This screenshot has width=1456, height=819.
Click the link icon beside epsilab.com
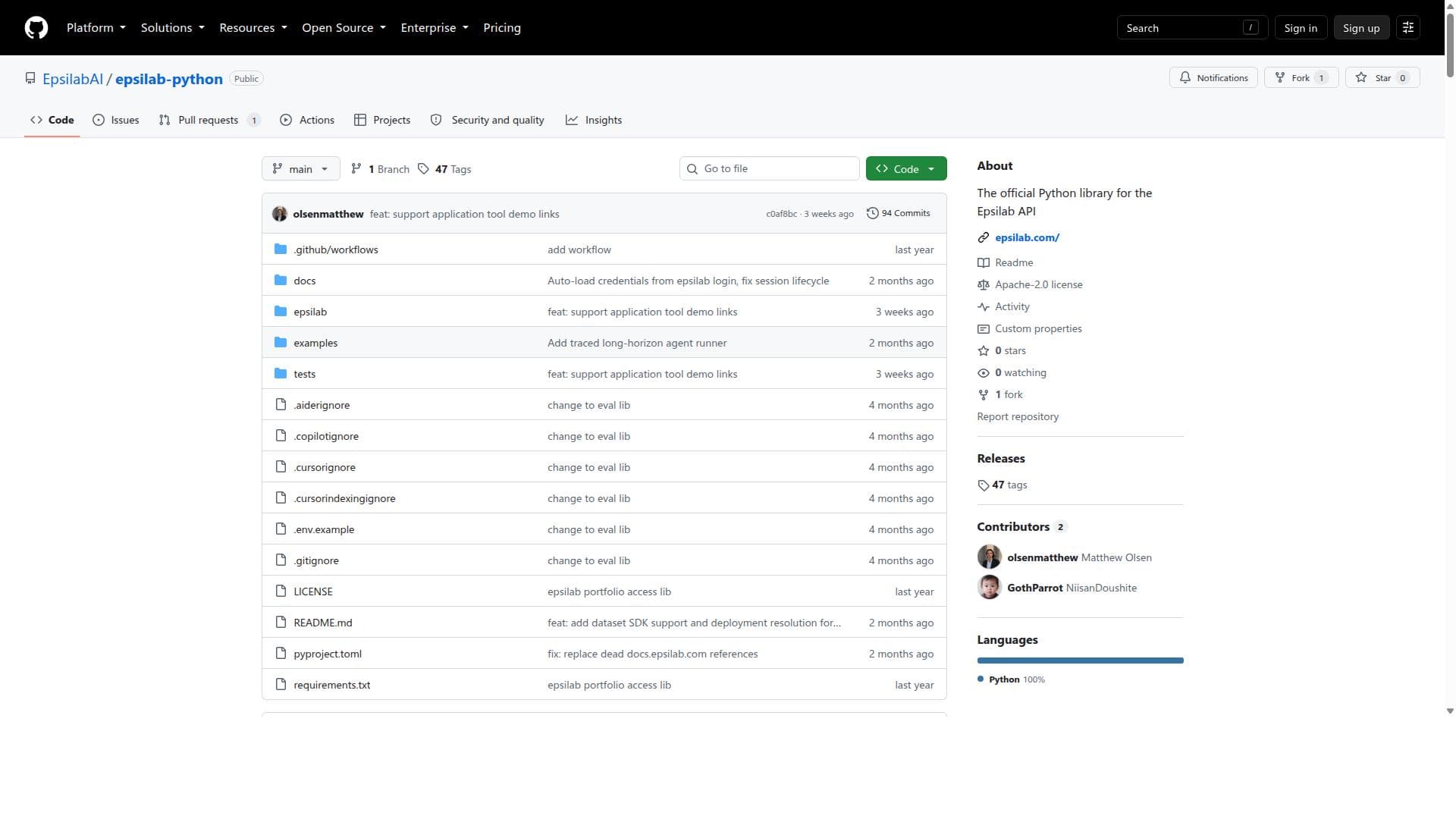click(x=984, y=238)
